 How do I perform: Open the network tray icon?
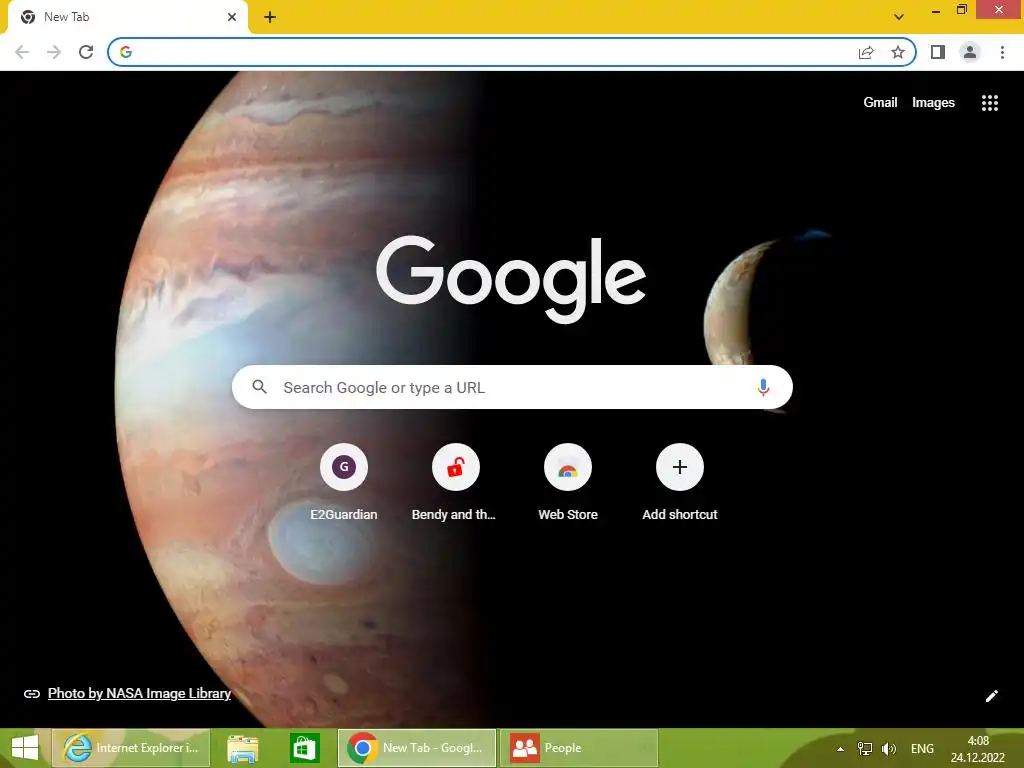[865, 749]
